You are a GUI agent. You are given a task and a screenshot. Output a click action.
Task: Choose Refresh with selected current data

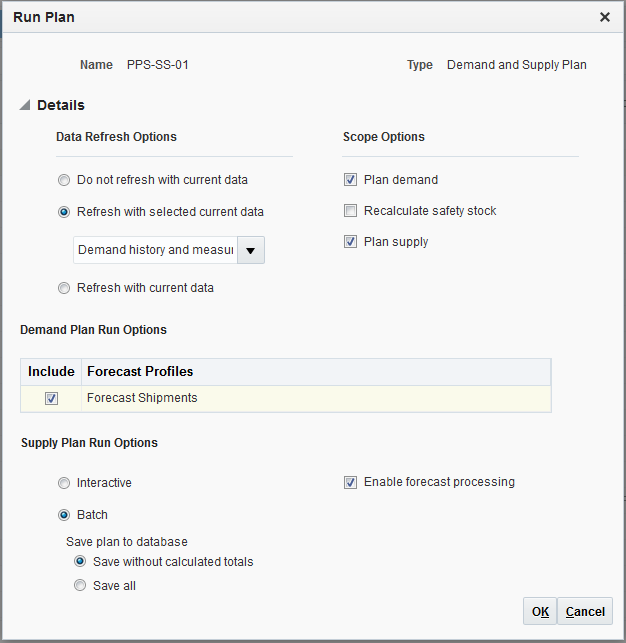65,212
